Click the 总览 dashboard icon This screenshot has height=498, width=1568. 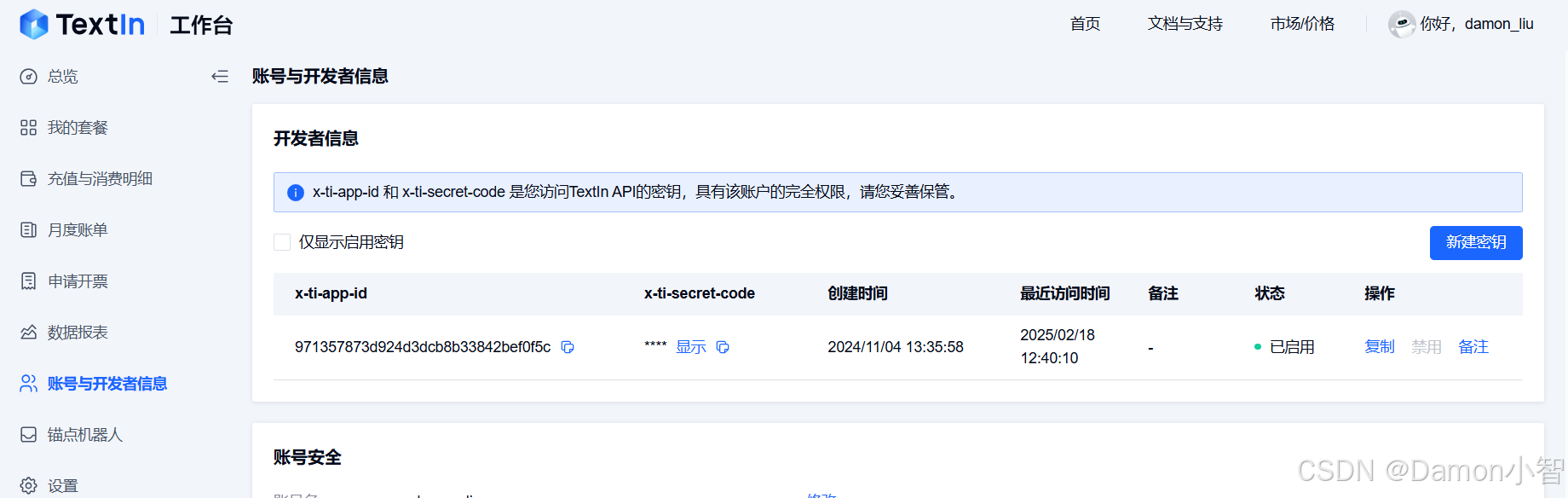[x=29, y=77]
